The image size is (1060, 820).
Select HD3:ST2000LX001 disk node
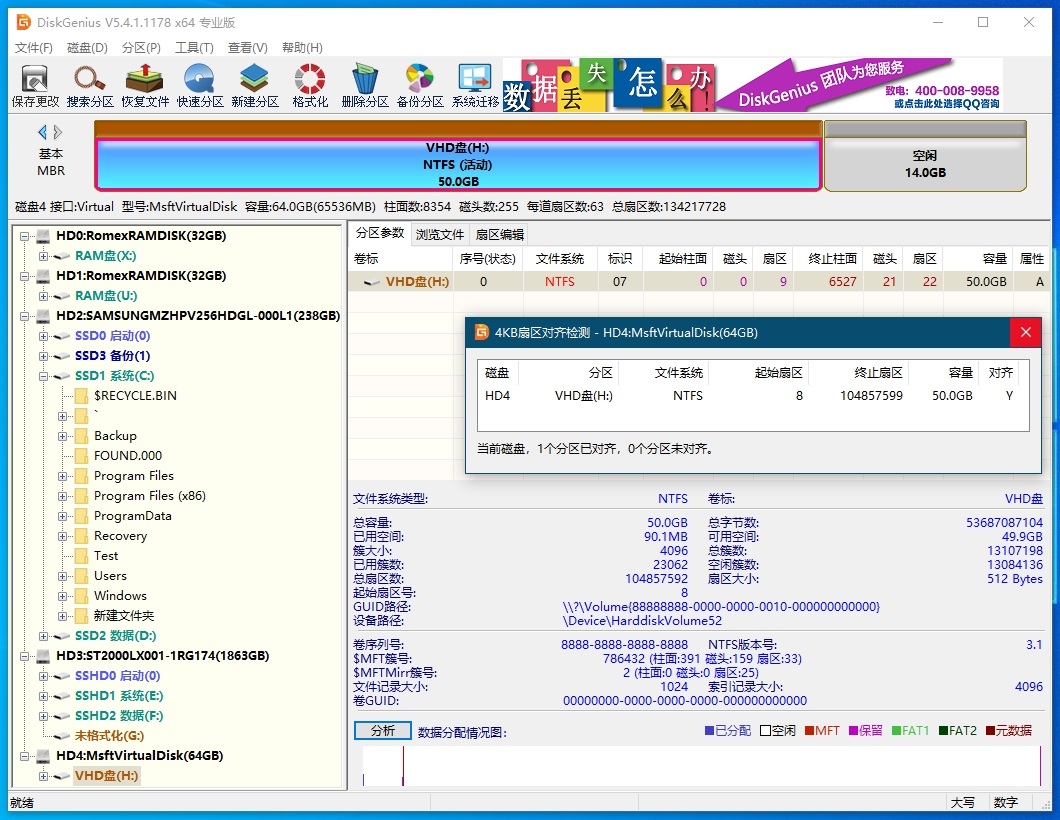(162, 656)
